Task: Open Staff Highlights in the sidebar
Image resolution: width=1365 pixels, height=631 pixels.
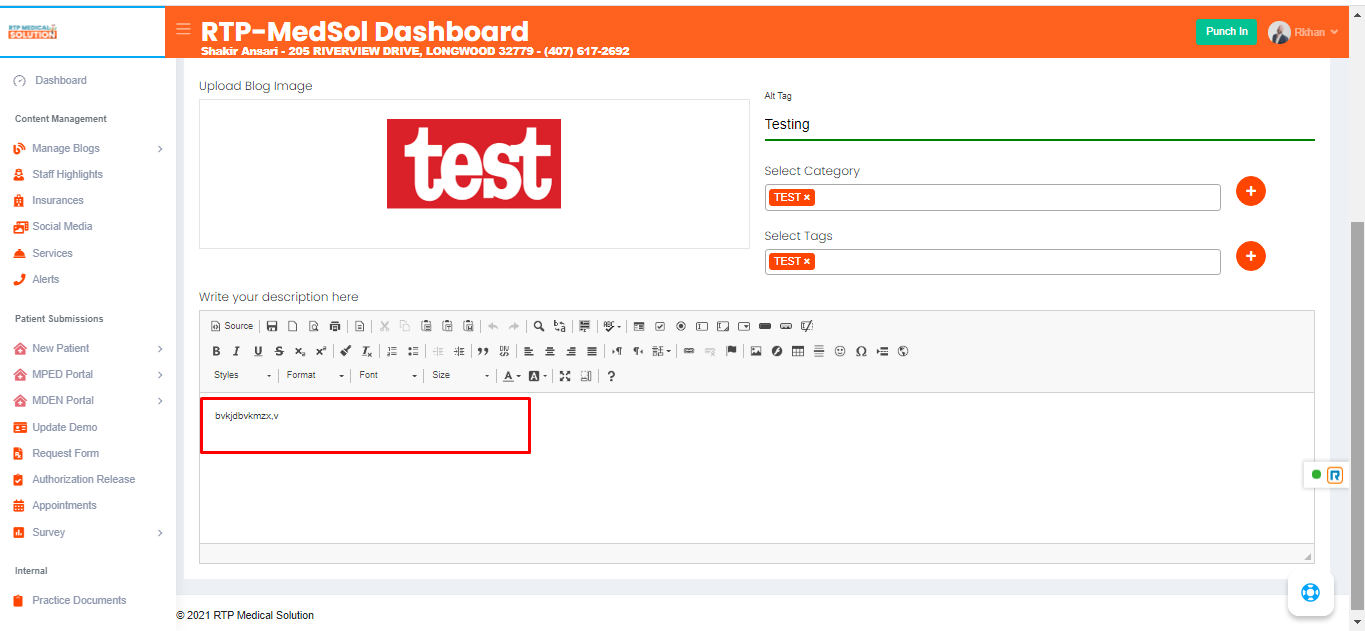Action: tap(67, 174)
